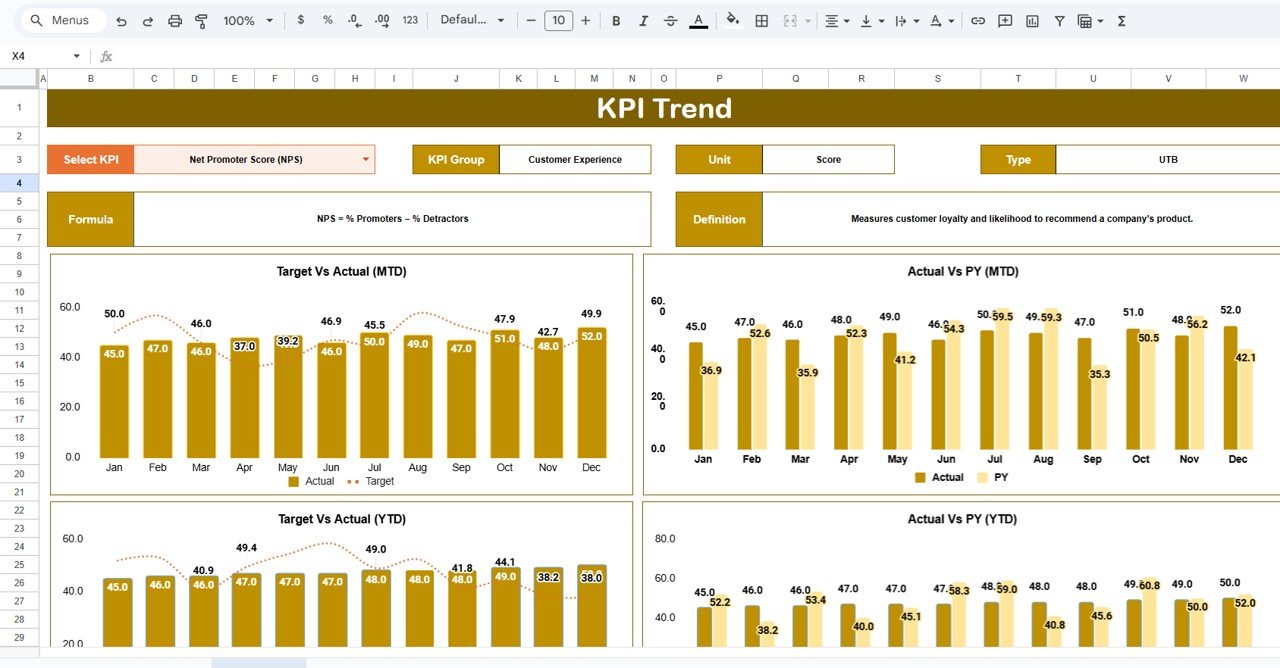Toggle italic formatting
This screenshot has height=668, width=1280.
[x=643, y=21]
